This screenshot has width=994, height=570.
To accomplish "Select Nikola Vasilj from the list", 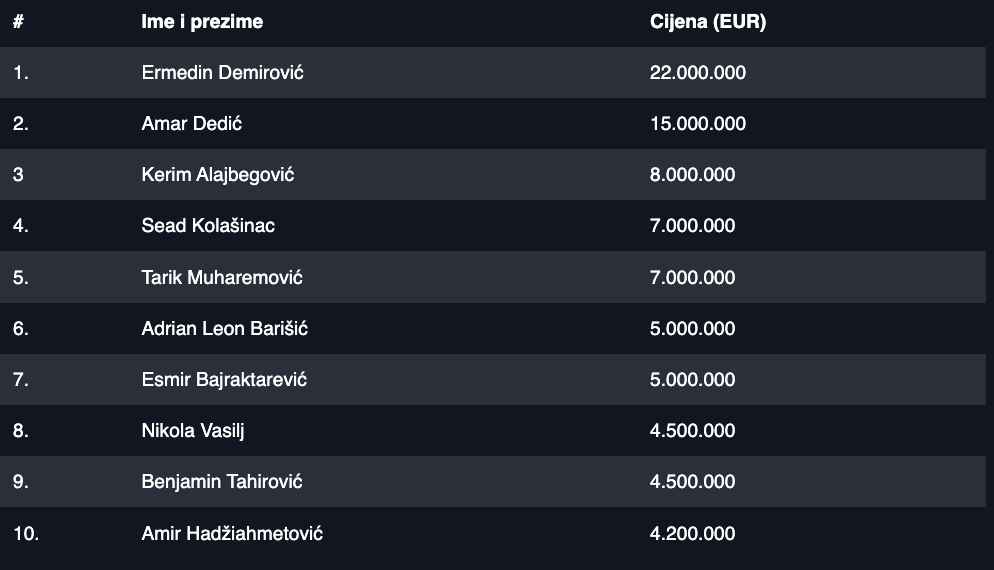I will click(x=193, y=431).
